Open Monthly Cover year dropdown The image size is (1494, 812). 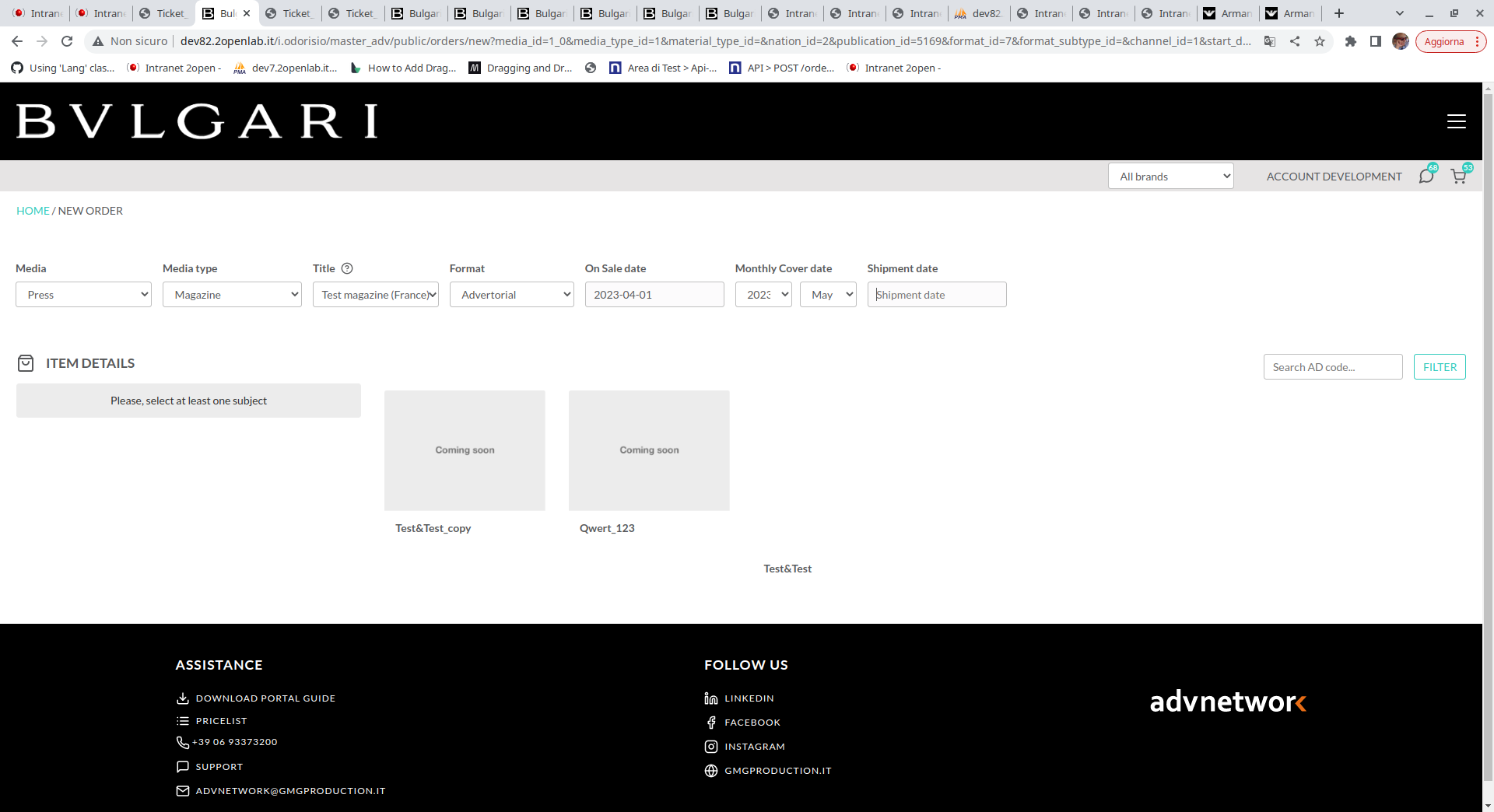click(x=763, y=295)
